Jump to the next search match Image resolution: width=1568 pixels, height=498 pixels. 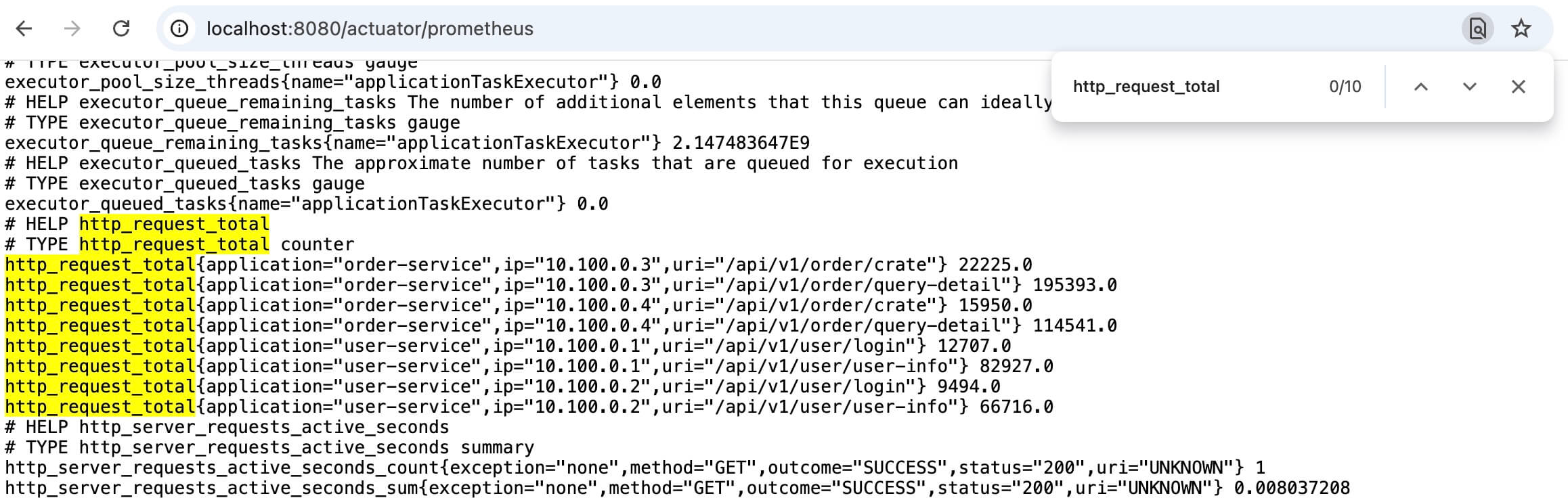click(x=1469, y=87)
